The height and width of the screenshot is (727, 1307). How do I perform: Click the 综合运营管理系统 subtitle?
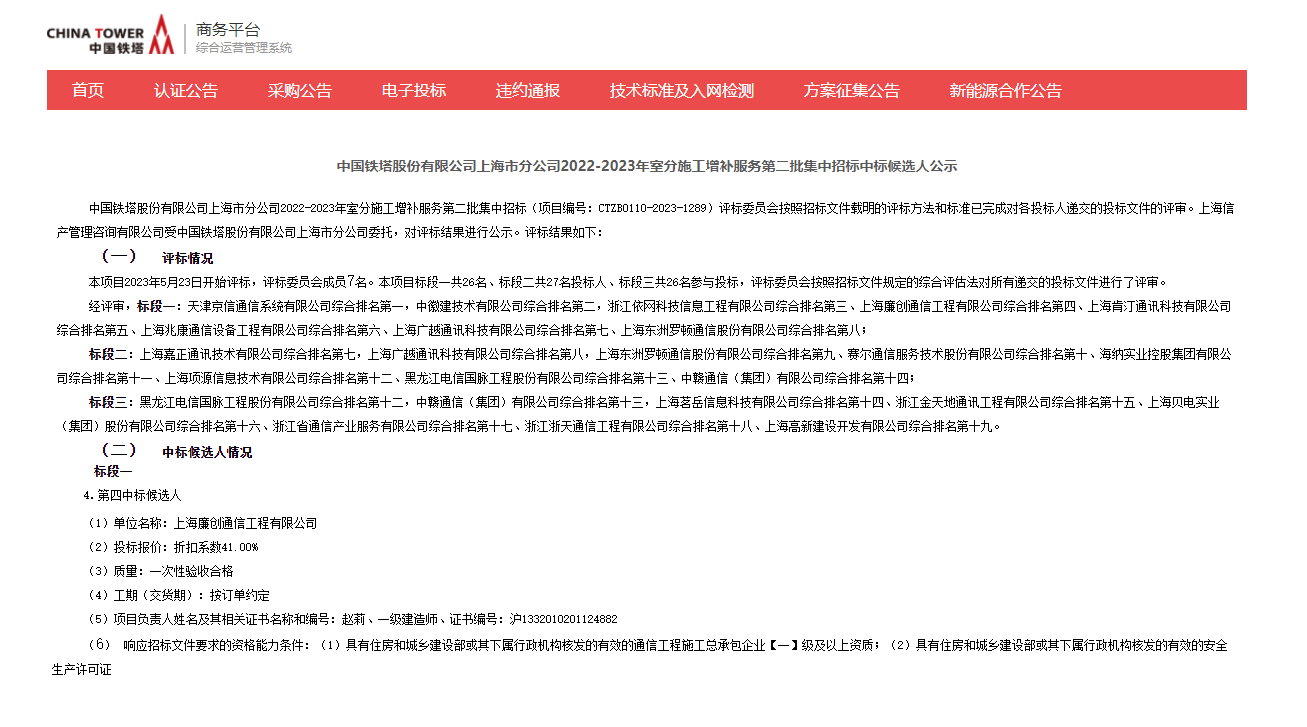[x=243, y=48]
